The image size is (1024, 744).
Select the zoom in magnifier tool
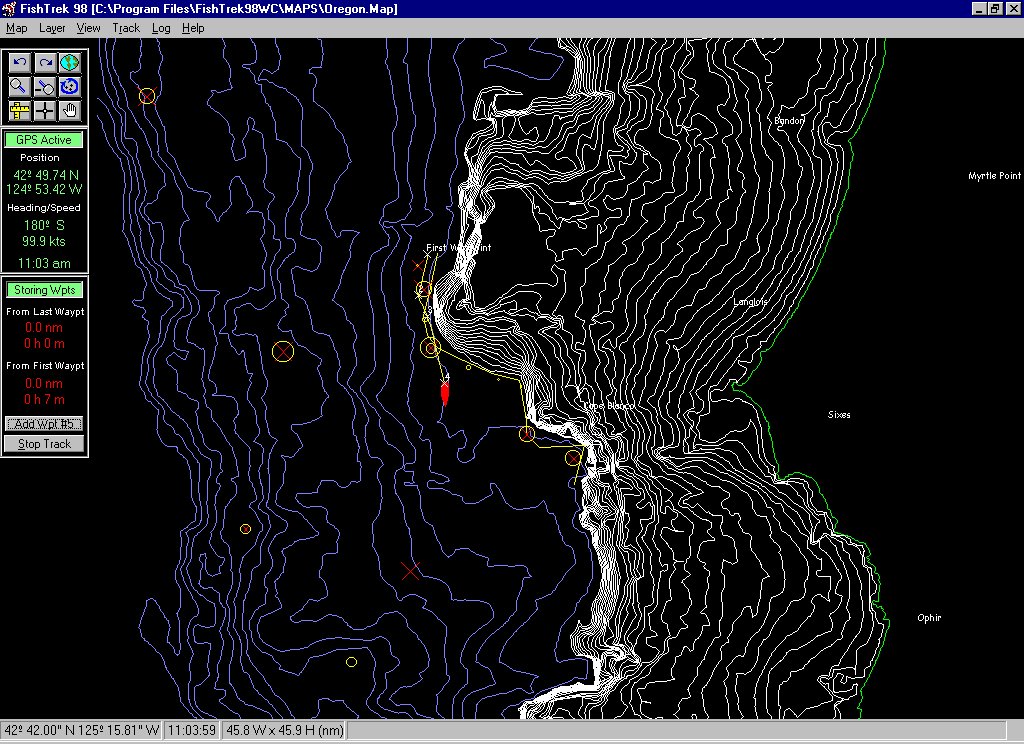(19, 87)
